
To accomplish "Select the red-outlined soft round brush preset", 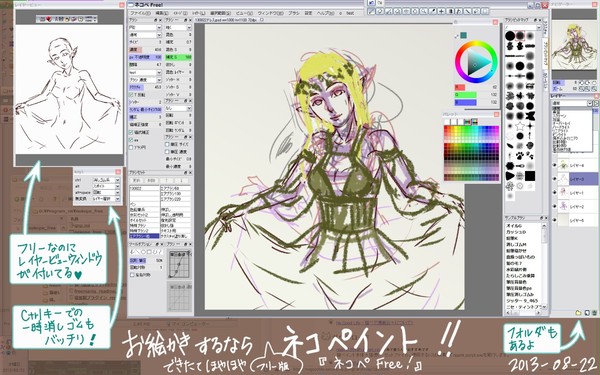I will tap(520, 35).
